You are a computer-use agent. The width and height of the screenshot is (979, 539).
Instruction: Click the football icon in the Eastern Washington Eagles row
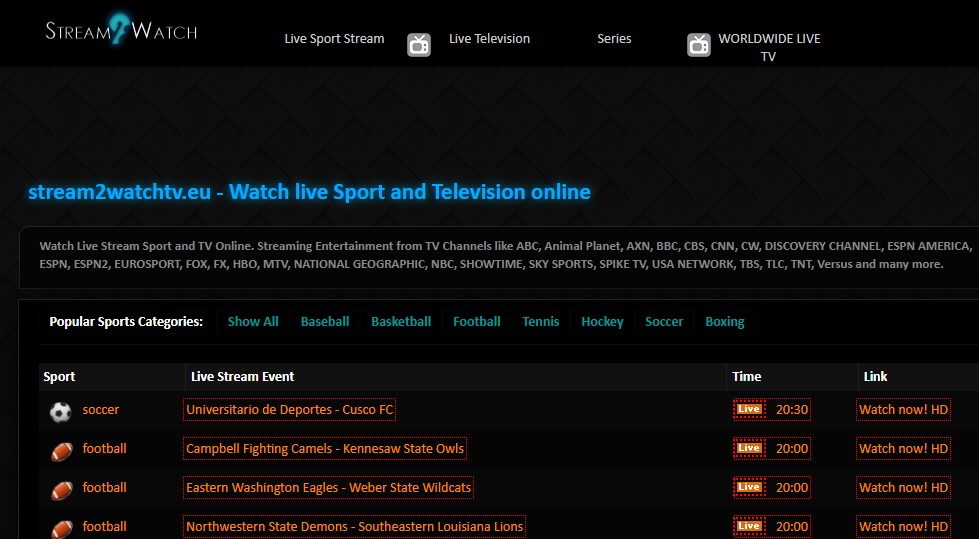click(x=62, y=490)
